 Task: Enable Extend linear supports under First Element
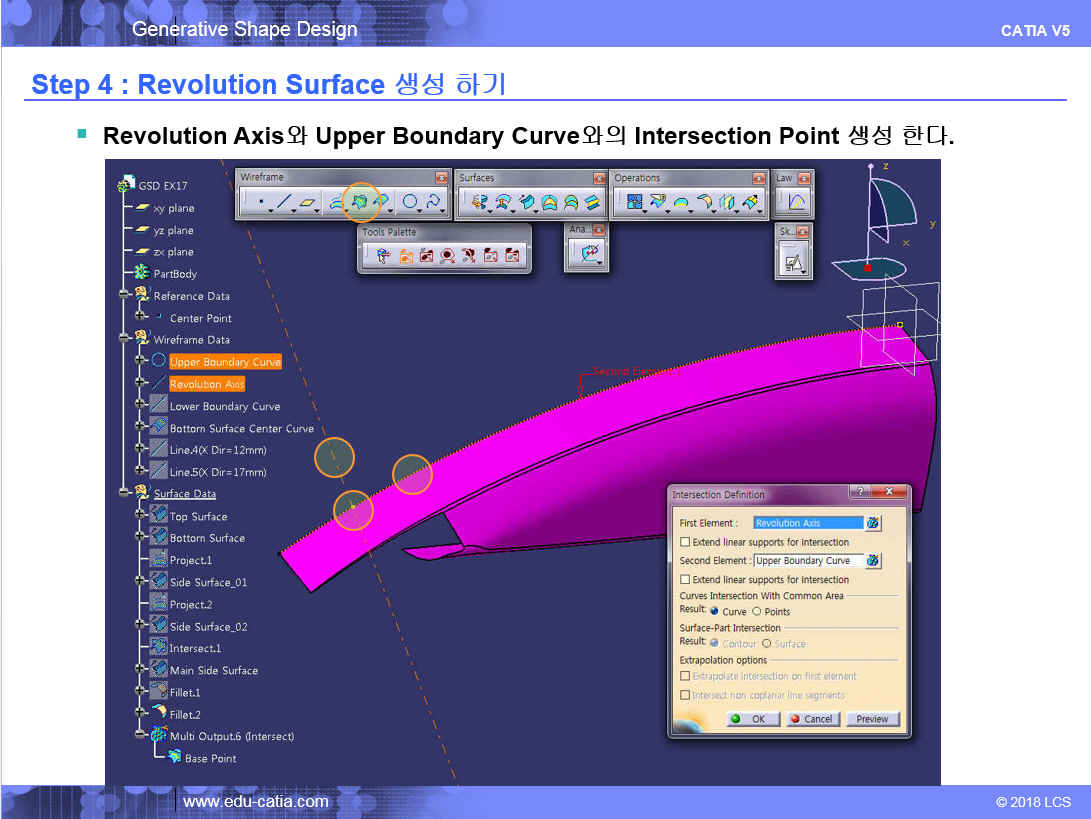pos(685,542)
